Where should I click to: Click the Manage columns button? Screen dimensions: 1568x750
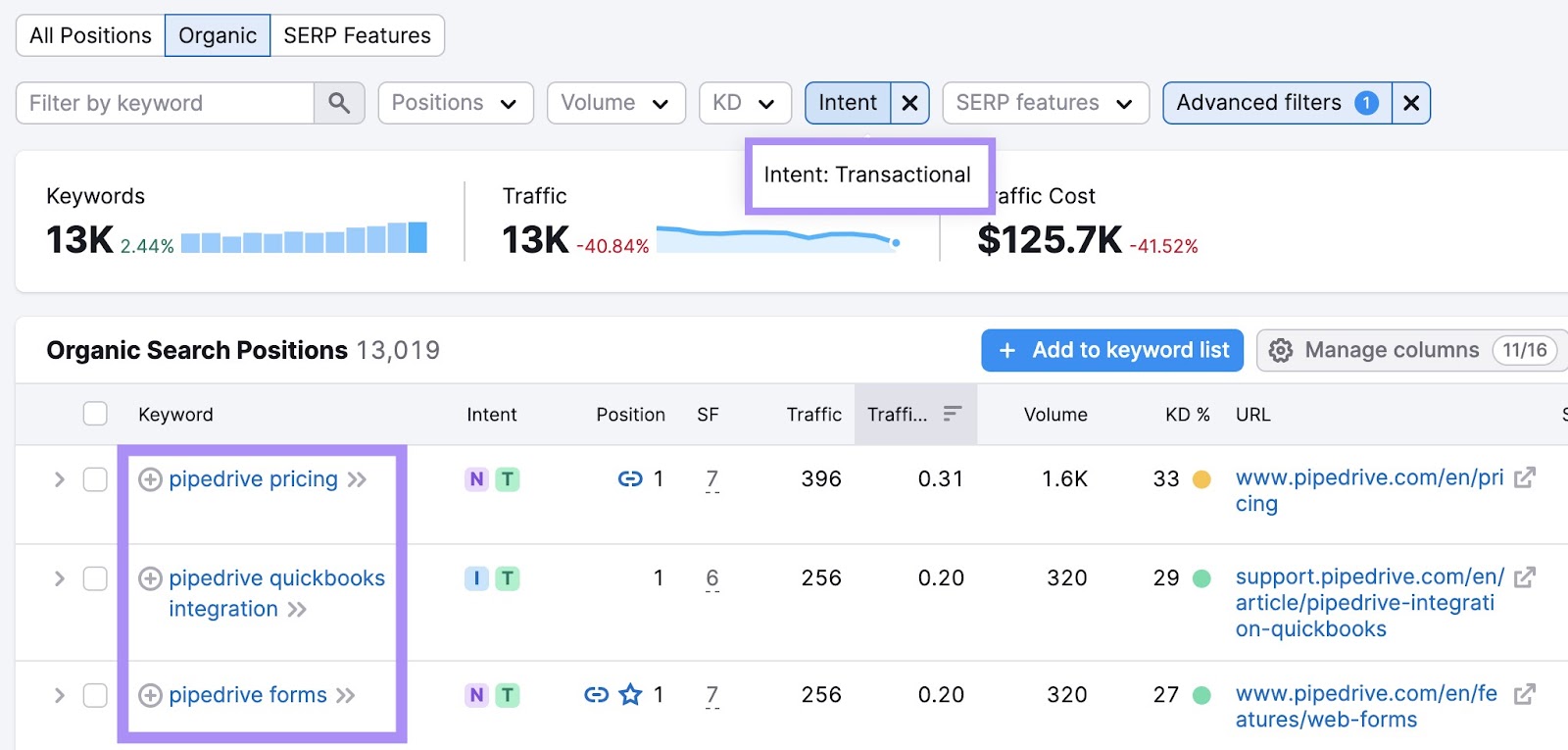pos(1412,351)
